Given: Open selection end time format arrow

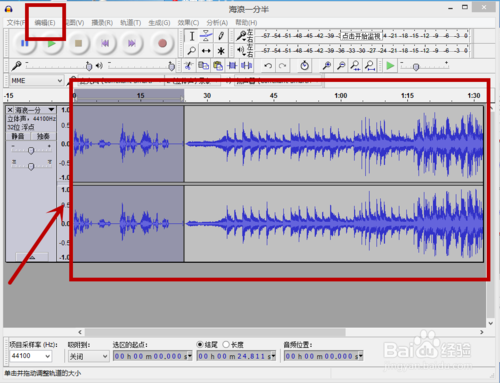Looking at the screenshot, I should [x=273, y=356].
